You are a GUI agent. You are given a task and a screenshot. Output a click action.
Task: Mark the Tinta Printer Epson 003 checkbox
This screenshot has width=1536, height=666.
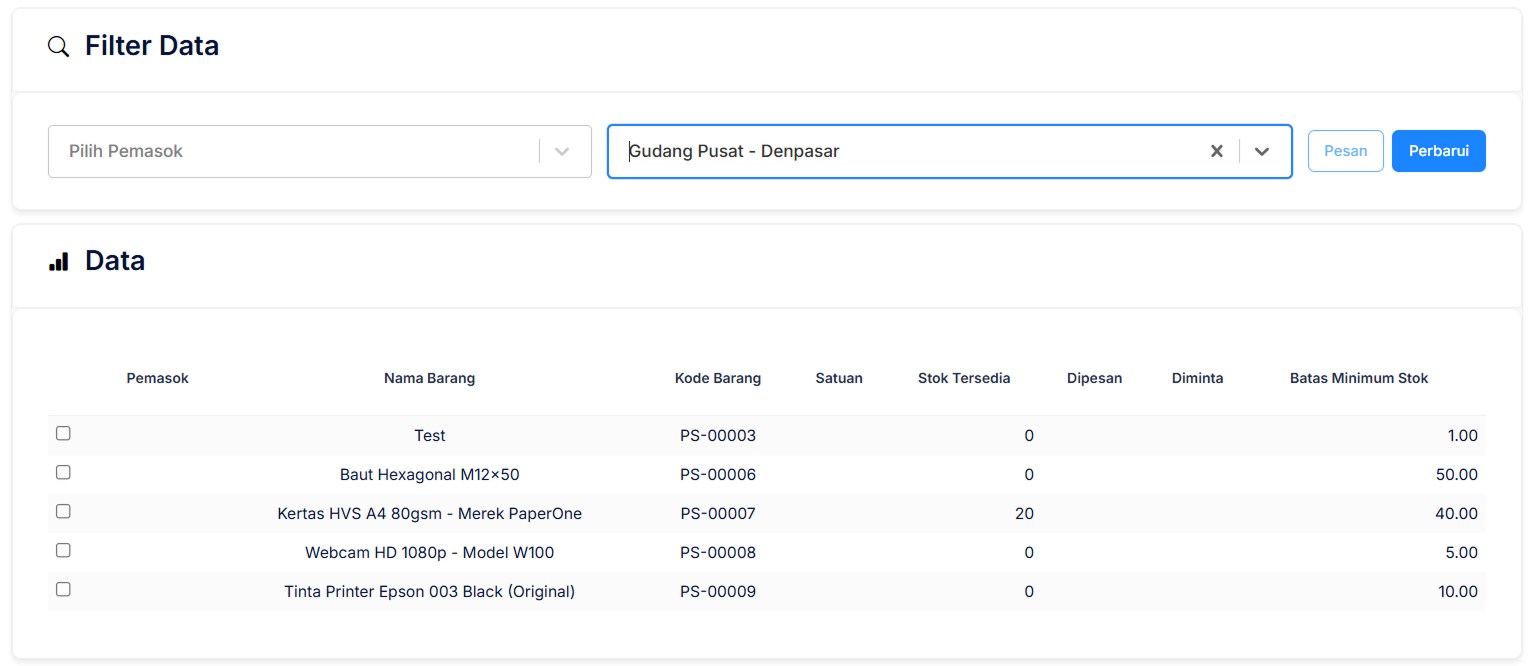click(63, 589)
